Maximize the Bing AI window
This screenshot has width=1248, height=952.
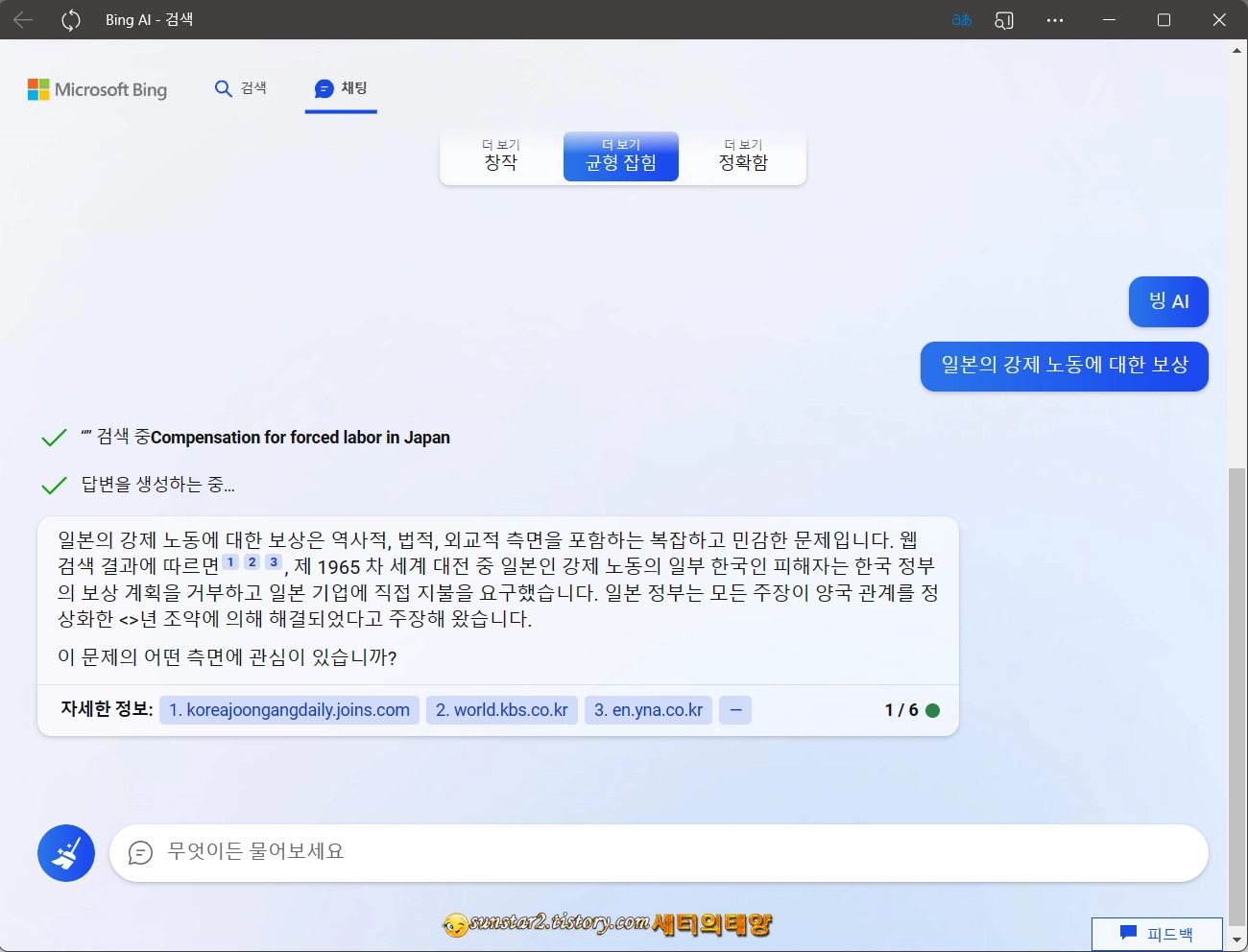click(x=1164, y=20)
